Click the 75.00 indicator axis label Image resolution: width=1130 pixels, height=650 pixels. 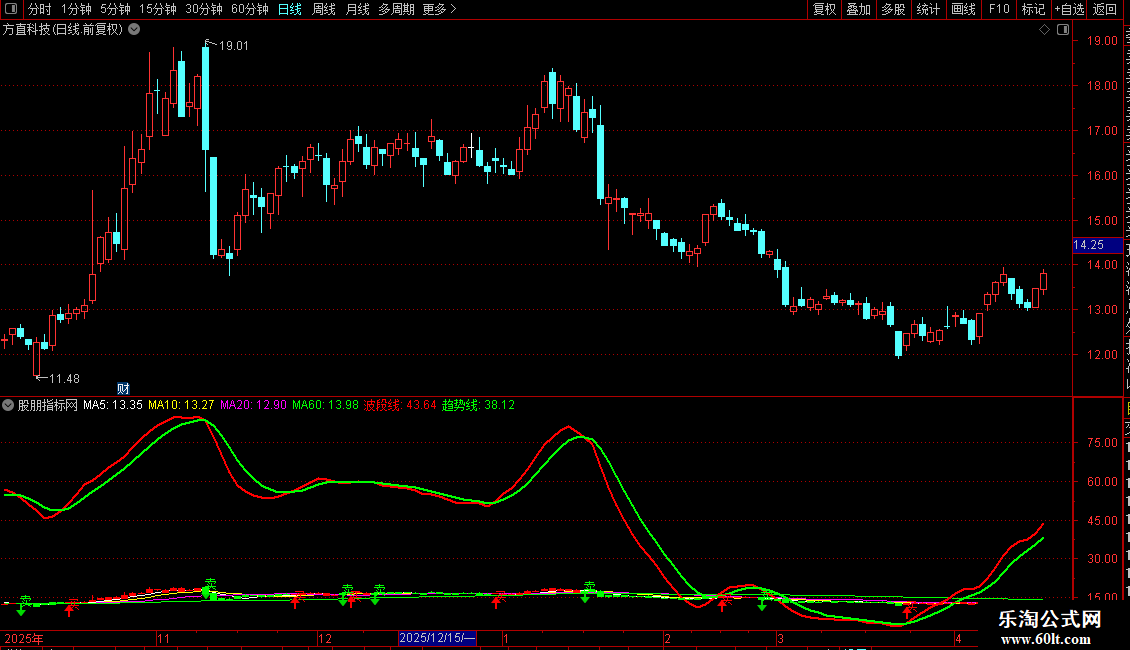[1102, 442]
